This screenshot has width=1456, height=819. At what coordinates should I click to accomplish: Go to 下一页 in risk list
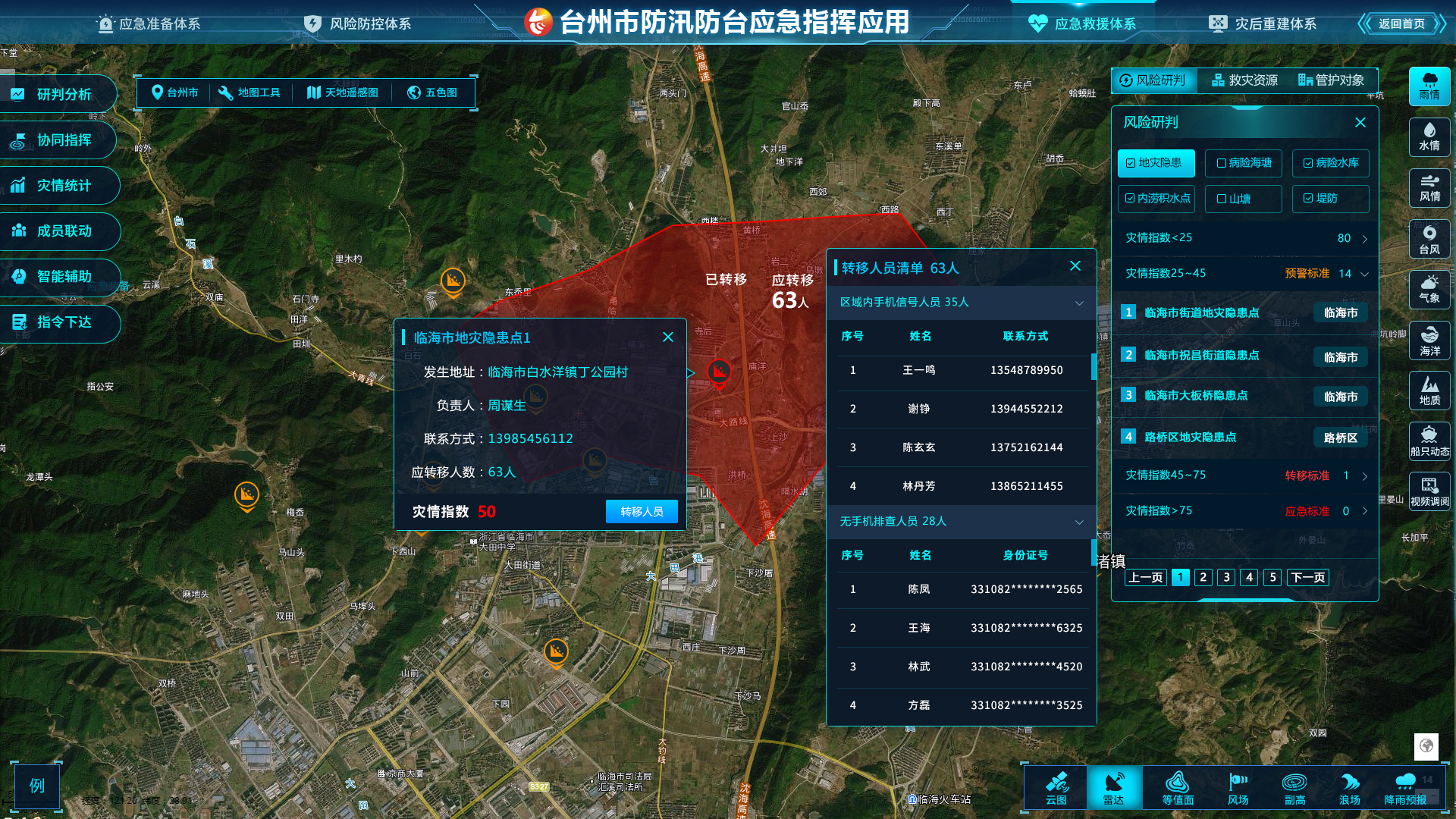click(x=1307, y=577)
